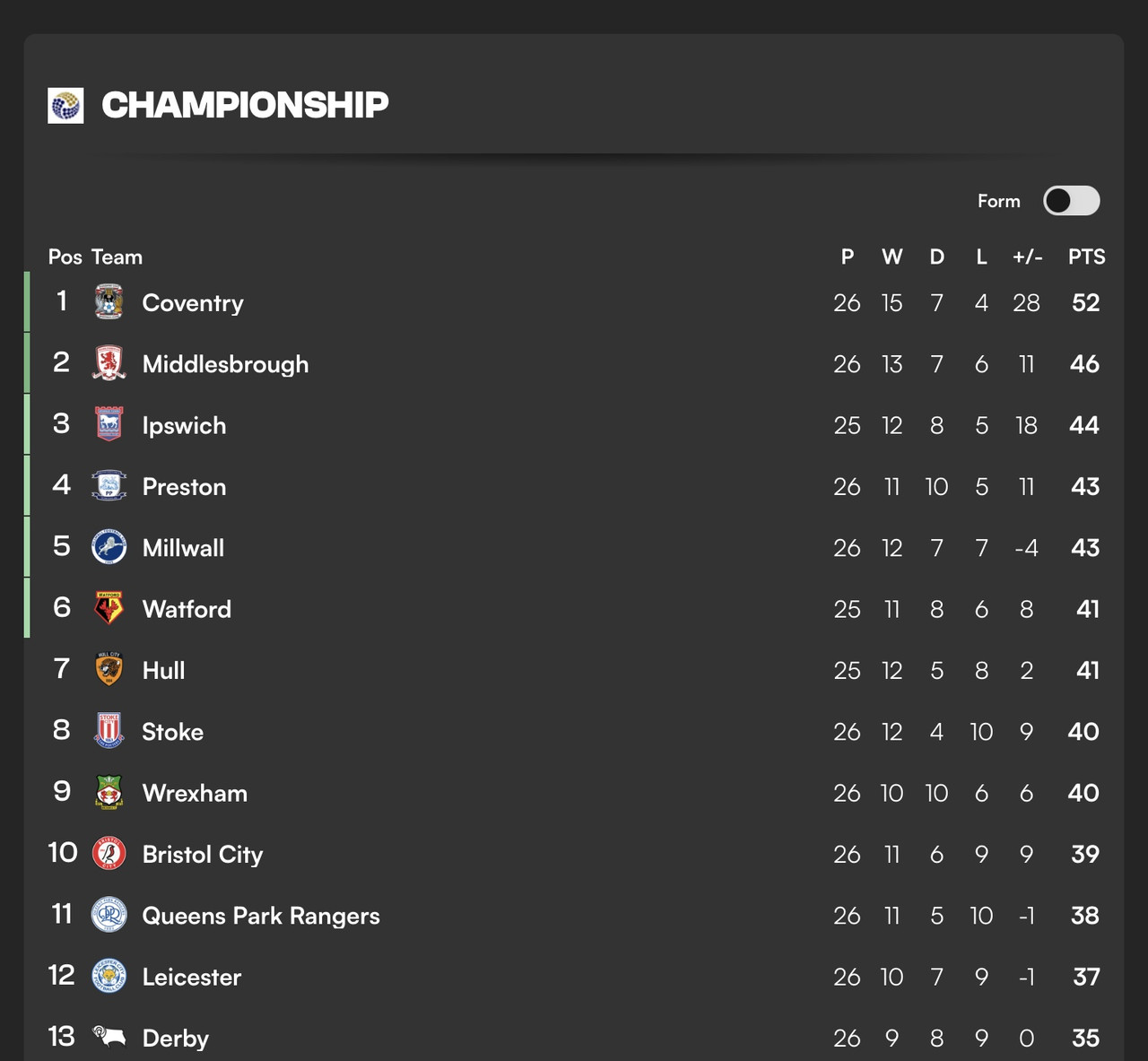Open the Stoke team name link

(x=172, y=732)
